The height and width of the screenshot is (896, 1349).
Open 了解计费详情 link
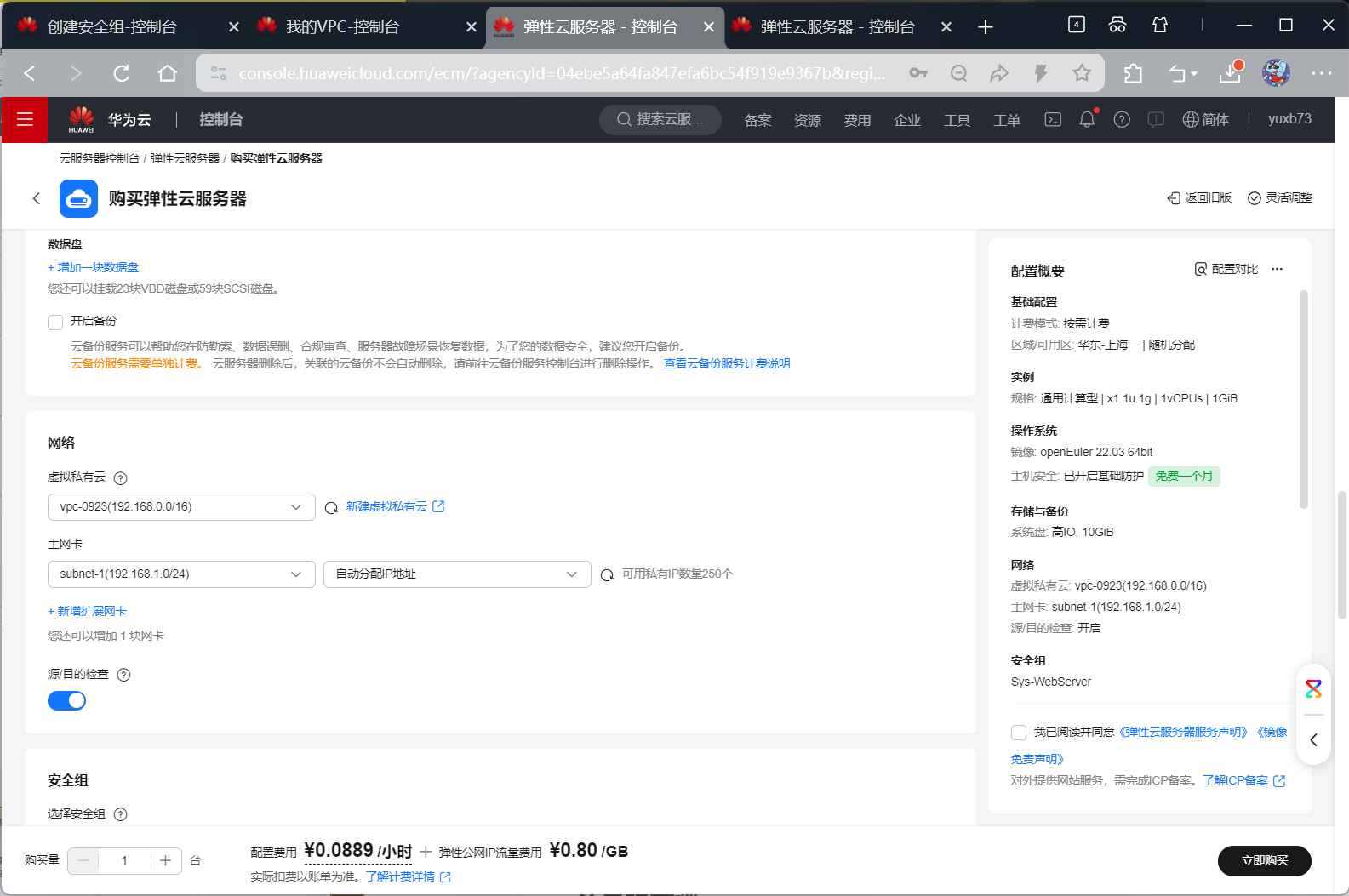408,876
